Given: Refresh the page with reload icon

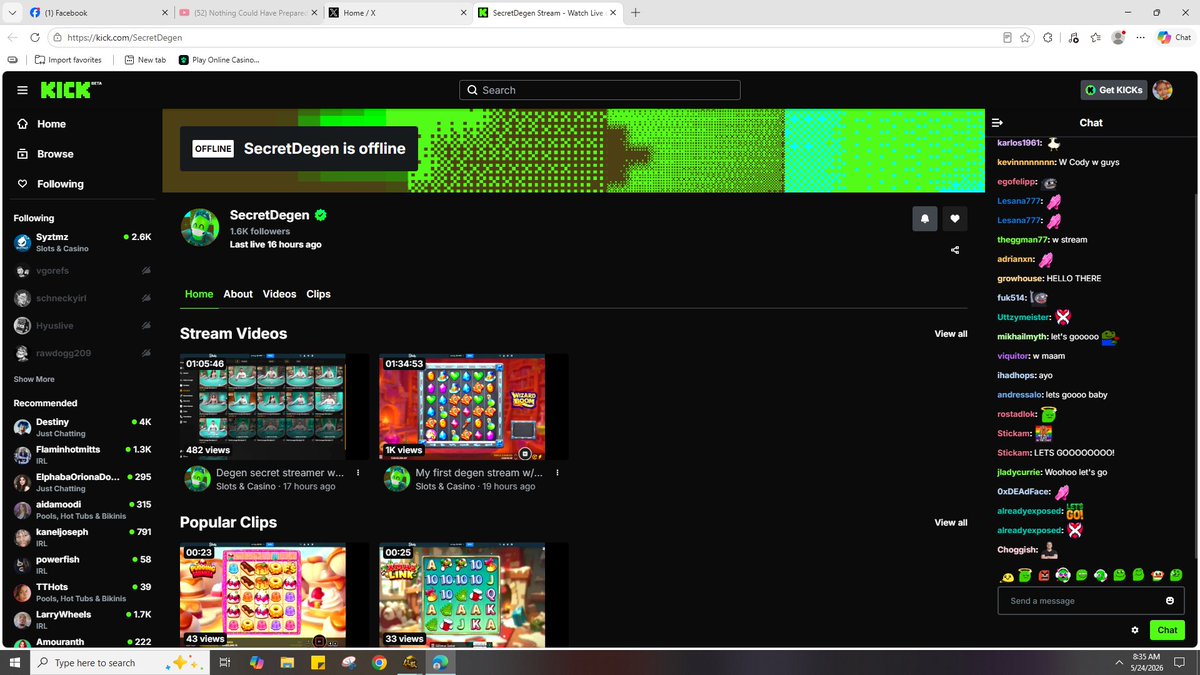Looking at the screenshot, I should pos(35,37).
